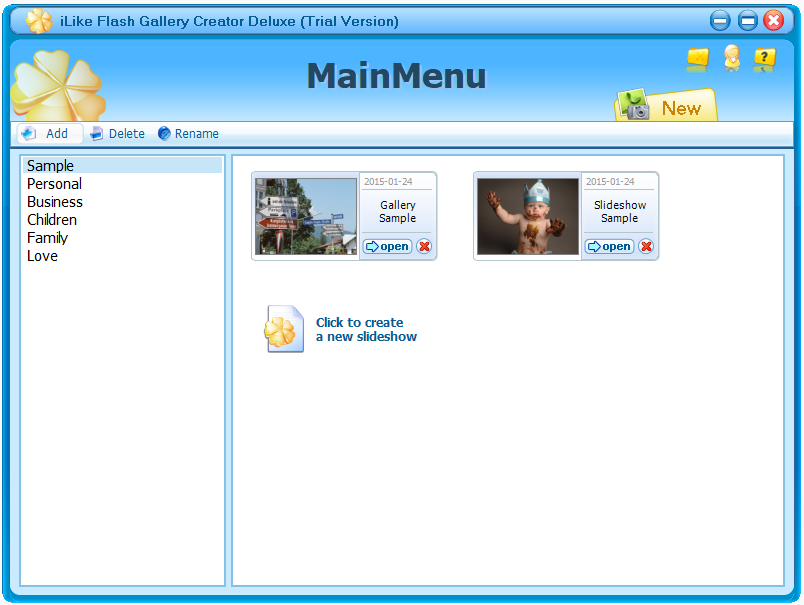Click the Add toolbar icon

pyautogui.click(x=29, y=133)
